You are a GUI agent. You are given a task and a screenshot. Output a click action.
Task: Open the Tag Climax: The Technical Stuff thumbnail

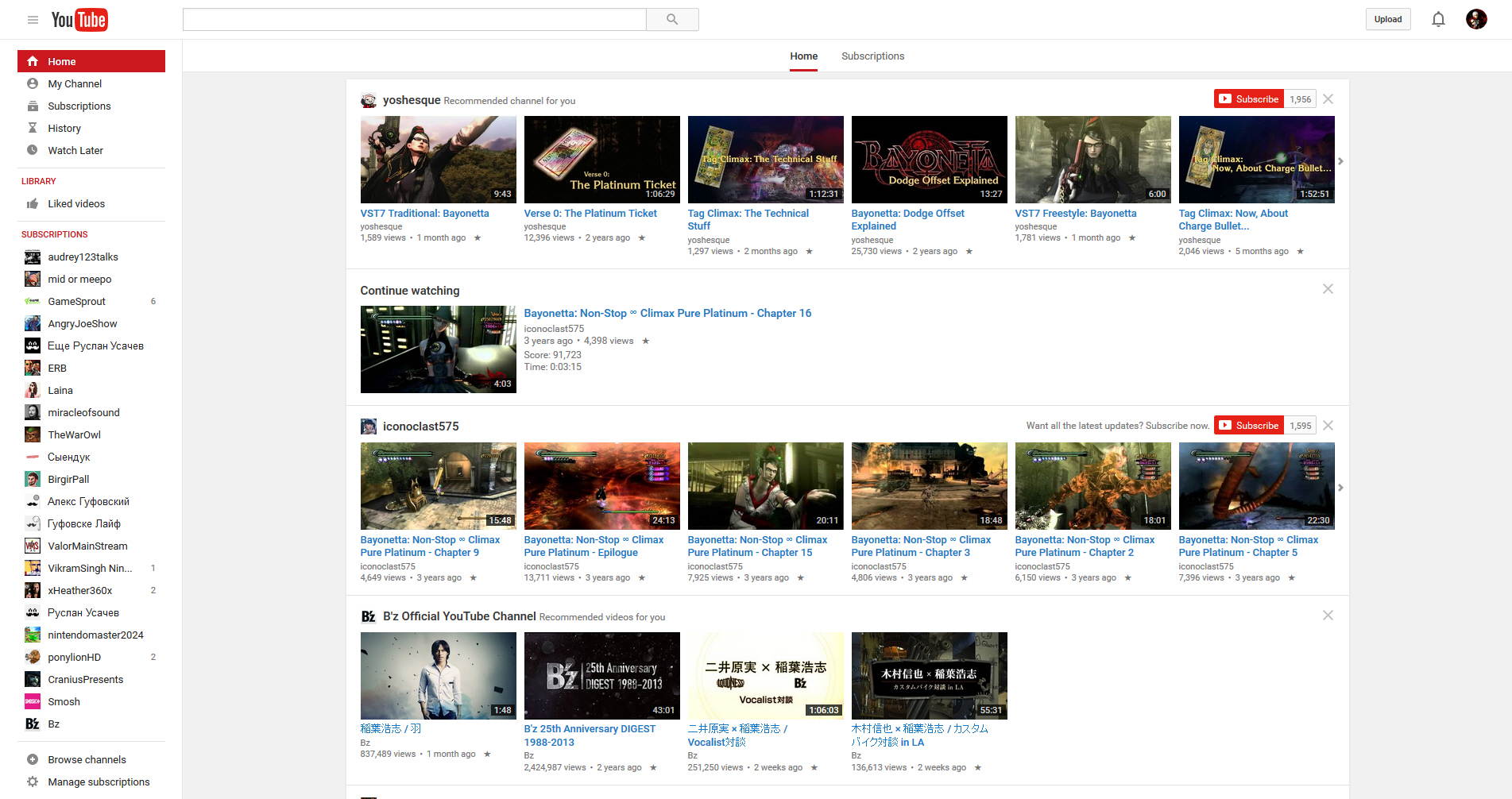pyautogui.click(x=765, y=160)
